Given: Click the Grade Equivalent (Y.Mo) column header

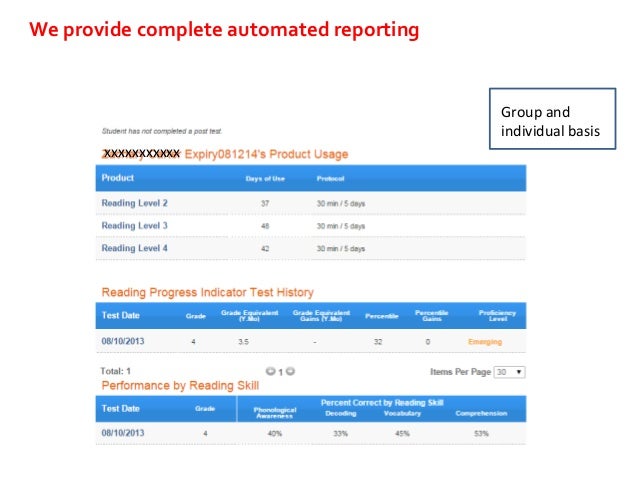Looking at the screenshot, I should 249,315.
